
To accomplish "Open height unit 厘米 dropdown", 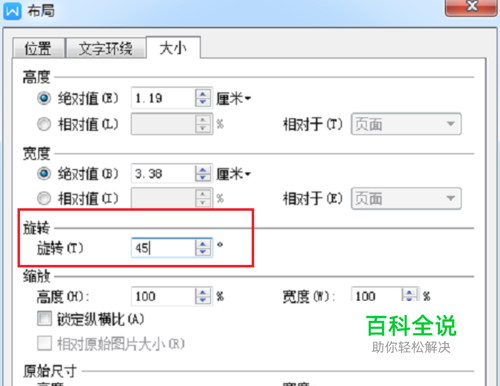I will [x=233, y=98].
